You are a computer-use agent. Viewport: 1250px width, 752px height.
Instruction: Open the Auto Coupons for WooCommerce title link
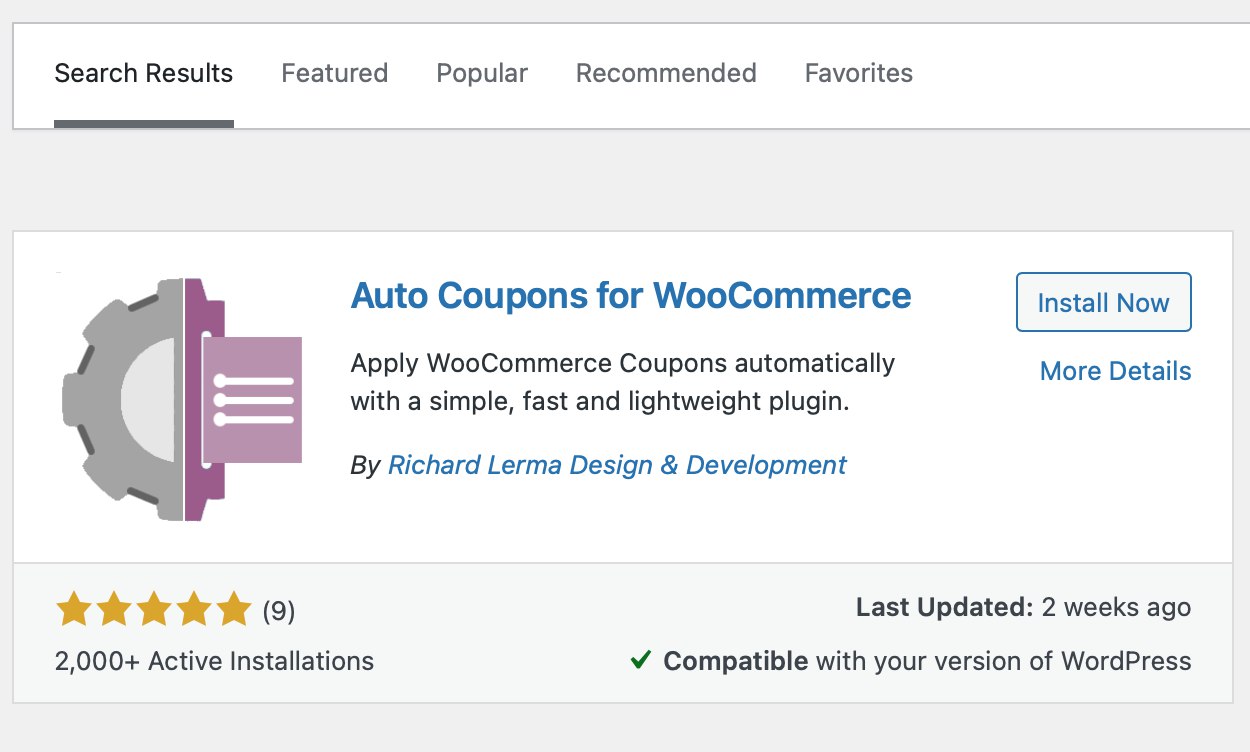tap(631, 296)
